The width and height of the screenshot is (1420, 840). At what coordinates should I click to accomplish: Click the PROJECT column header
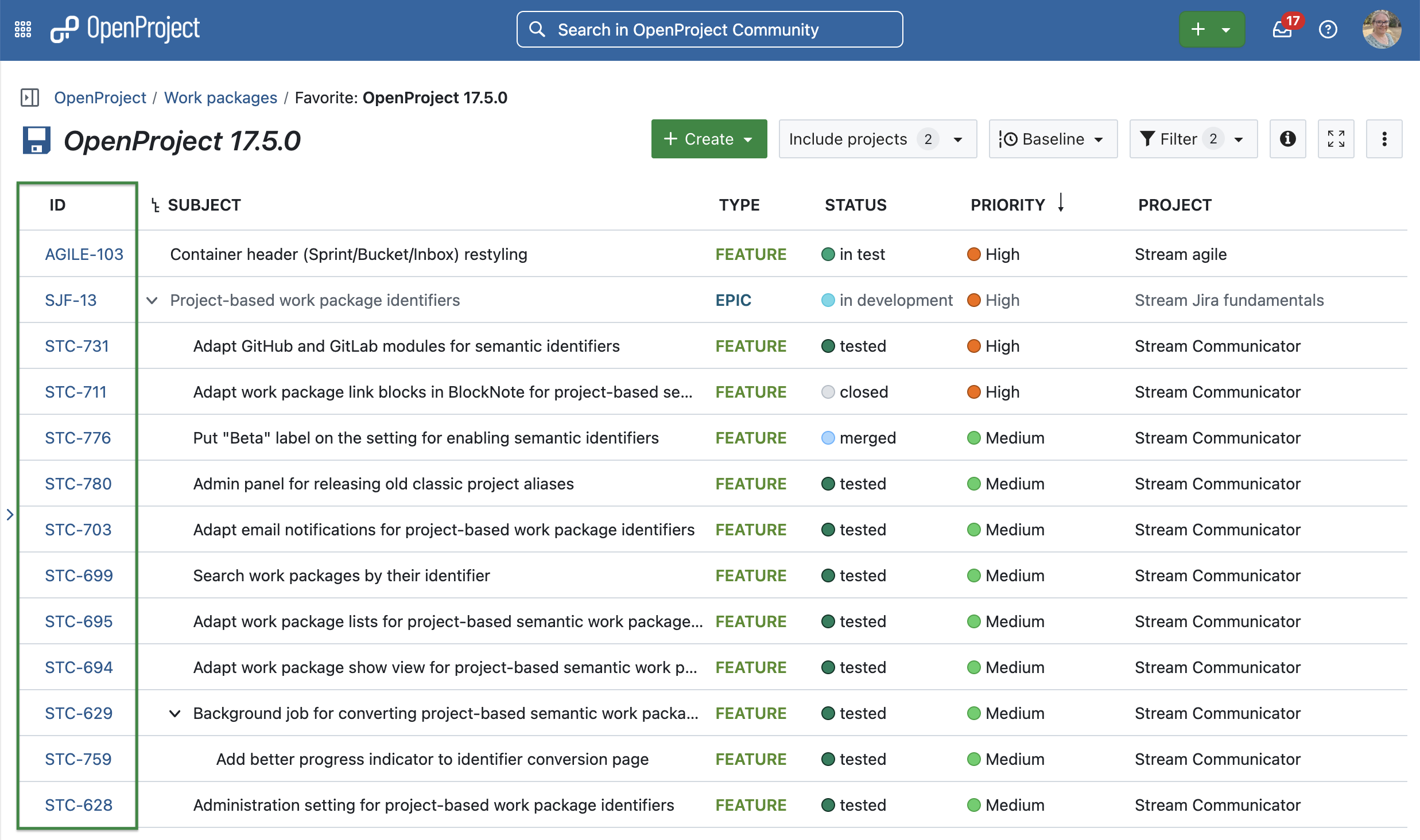pyautogui.click(x=1175, y=205)
